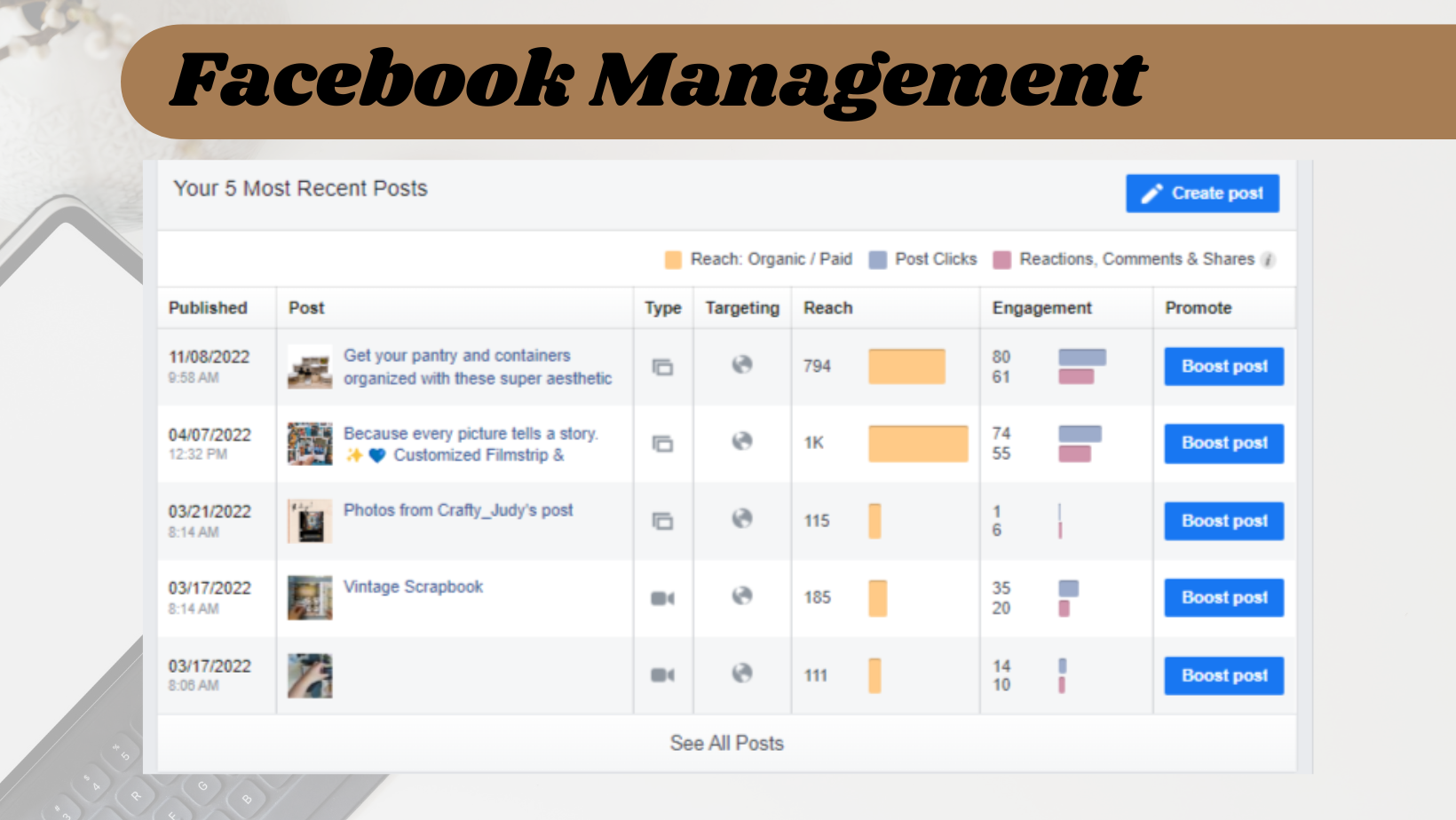
Task: Click the blue Post Clicks legend swatch
Action: (x=877, y=260)
